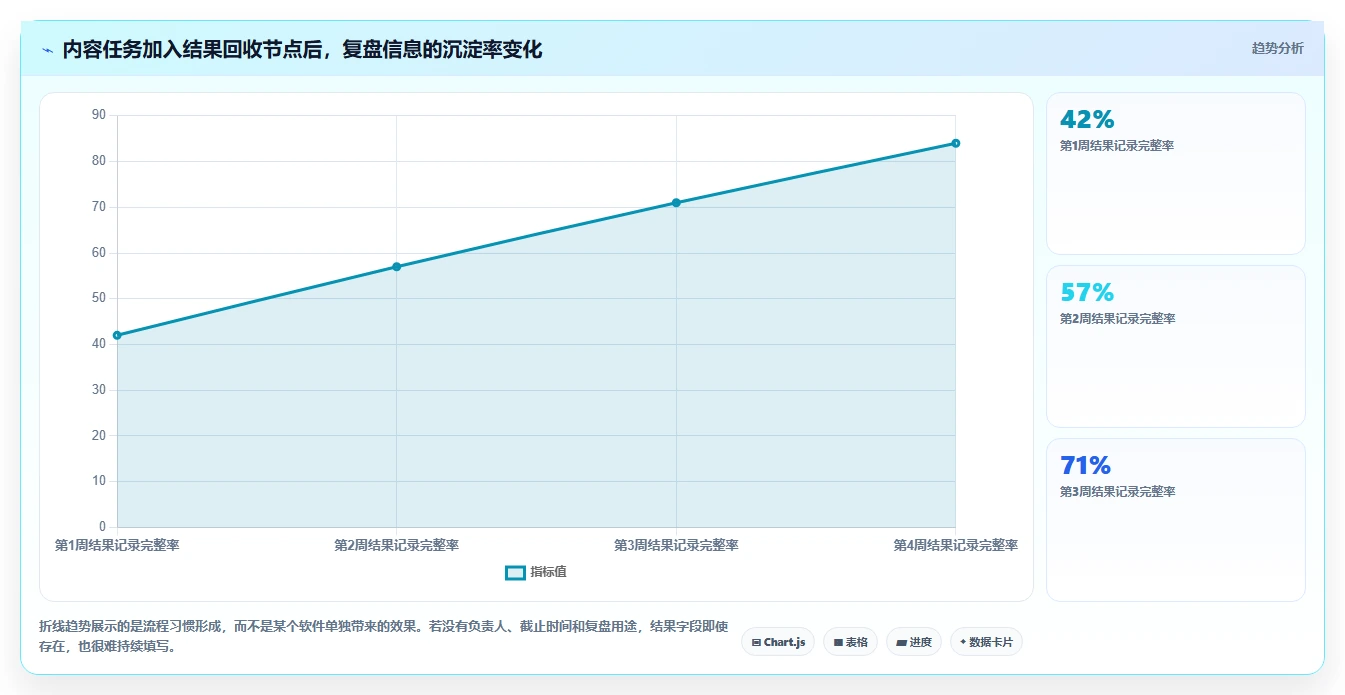Image resolution: width=1345 pixels, height=695 pixels.
Task: Open the 42% stat card
Action: click(x=1175, y=174)
